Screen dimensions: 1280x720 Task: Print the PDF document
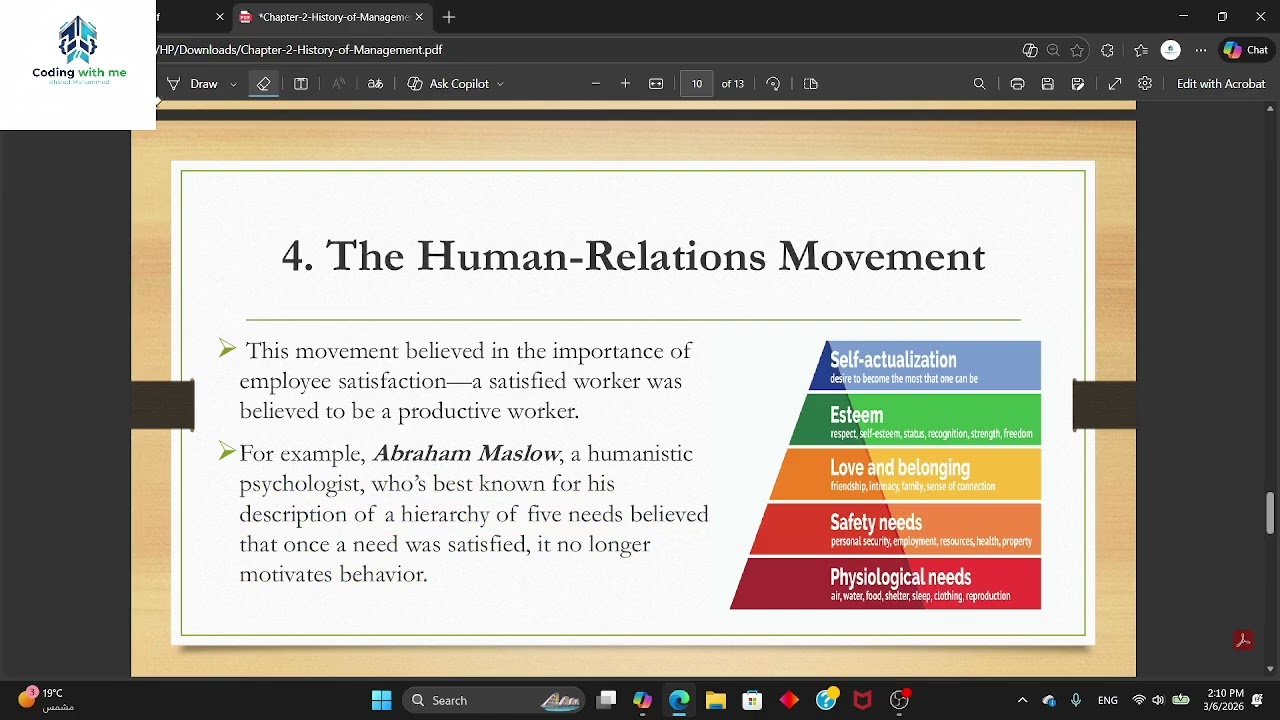[1017, 84]
